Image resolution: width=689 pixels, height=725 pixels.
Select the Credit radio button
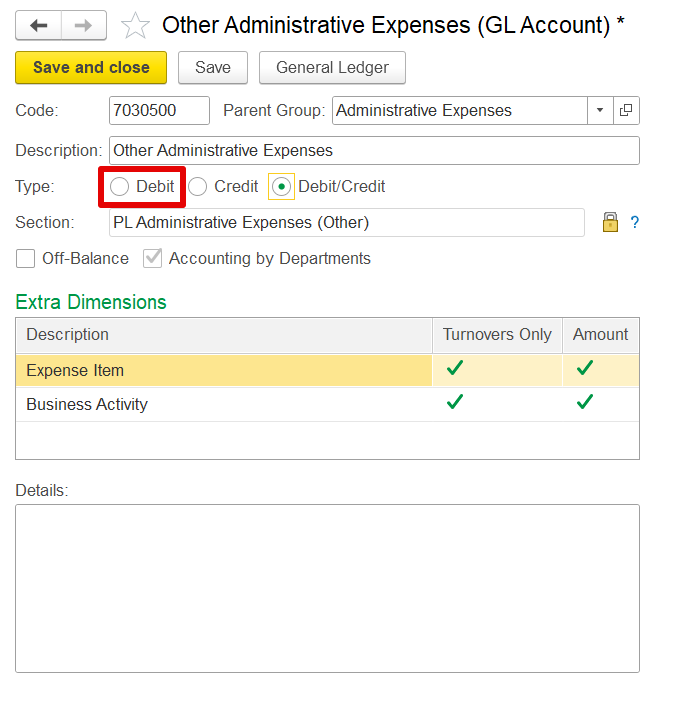click(x=197, y=187)
